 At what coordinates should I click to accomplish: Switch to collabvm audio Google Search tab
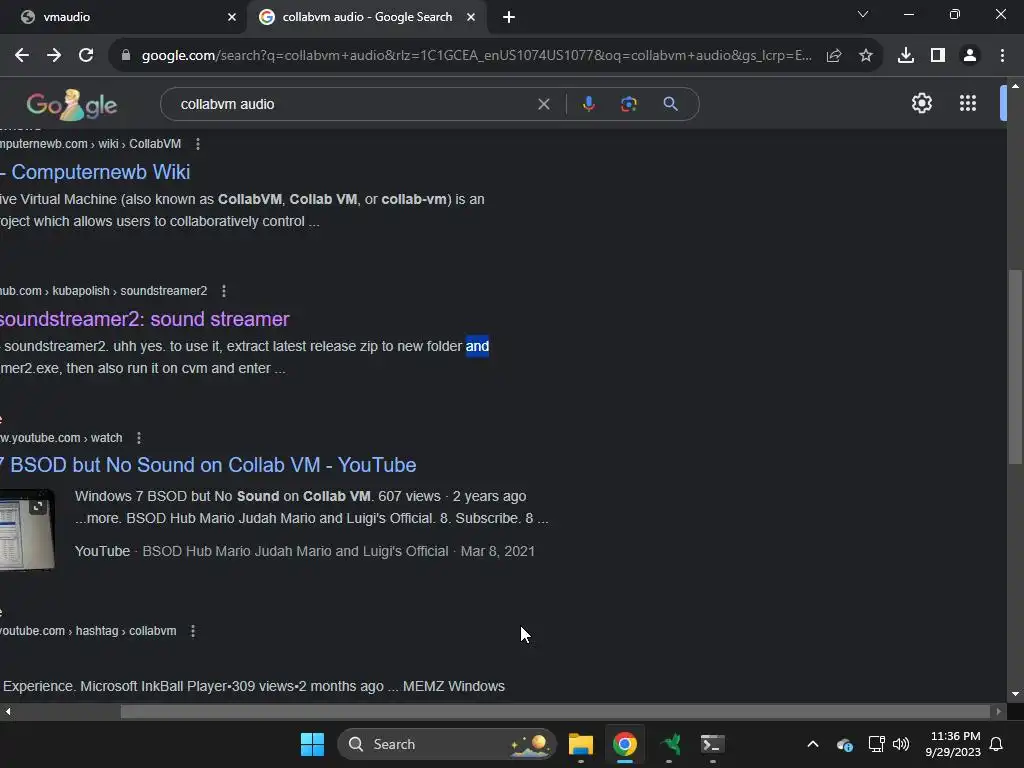[x=367, y=17]
